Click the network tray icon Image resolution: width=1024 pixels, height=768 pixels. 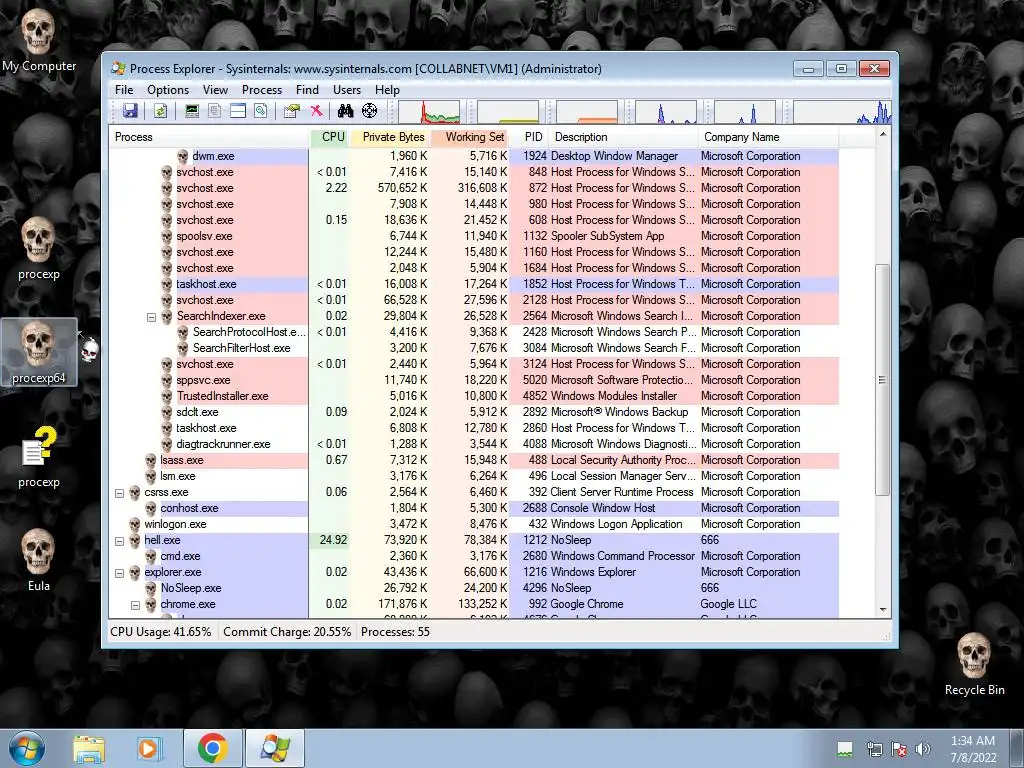pos(874,749)
